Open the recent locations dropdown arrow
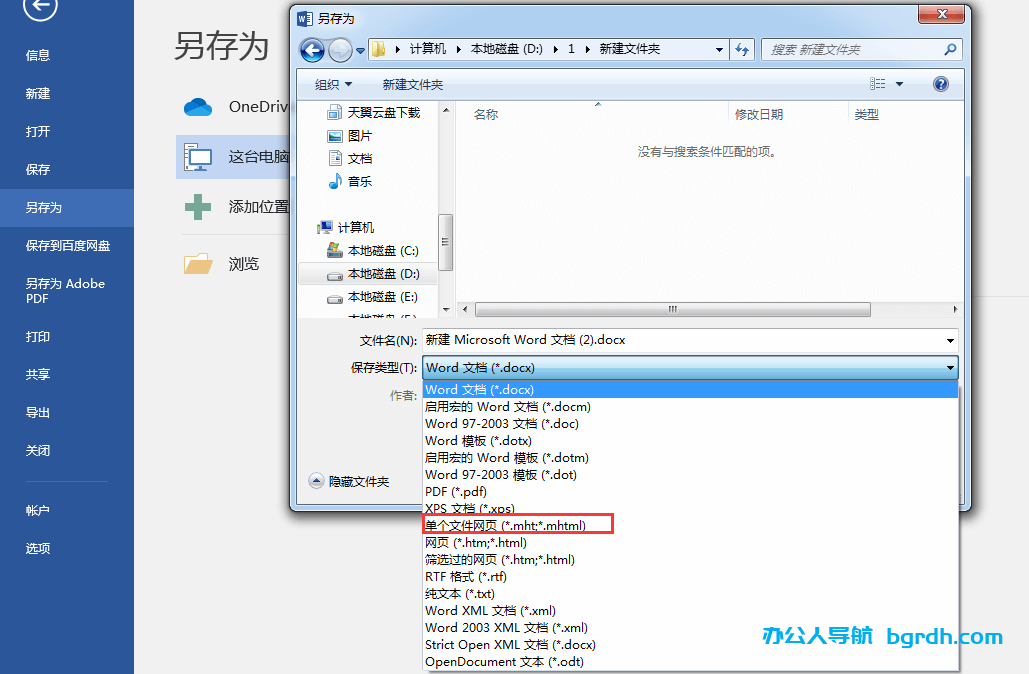 pyautogui.click(x=360, y=50)
